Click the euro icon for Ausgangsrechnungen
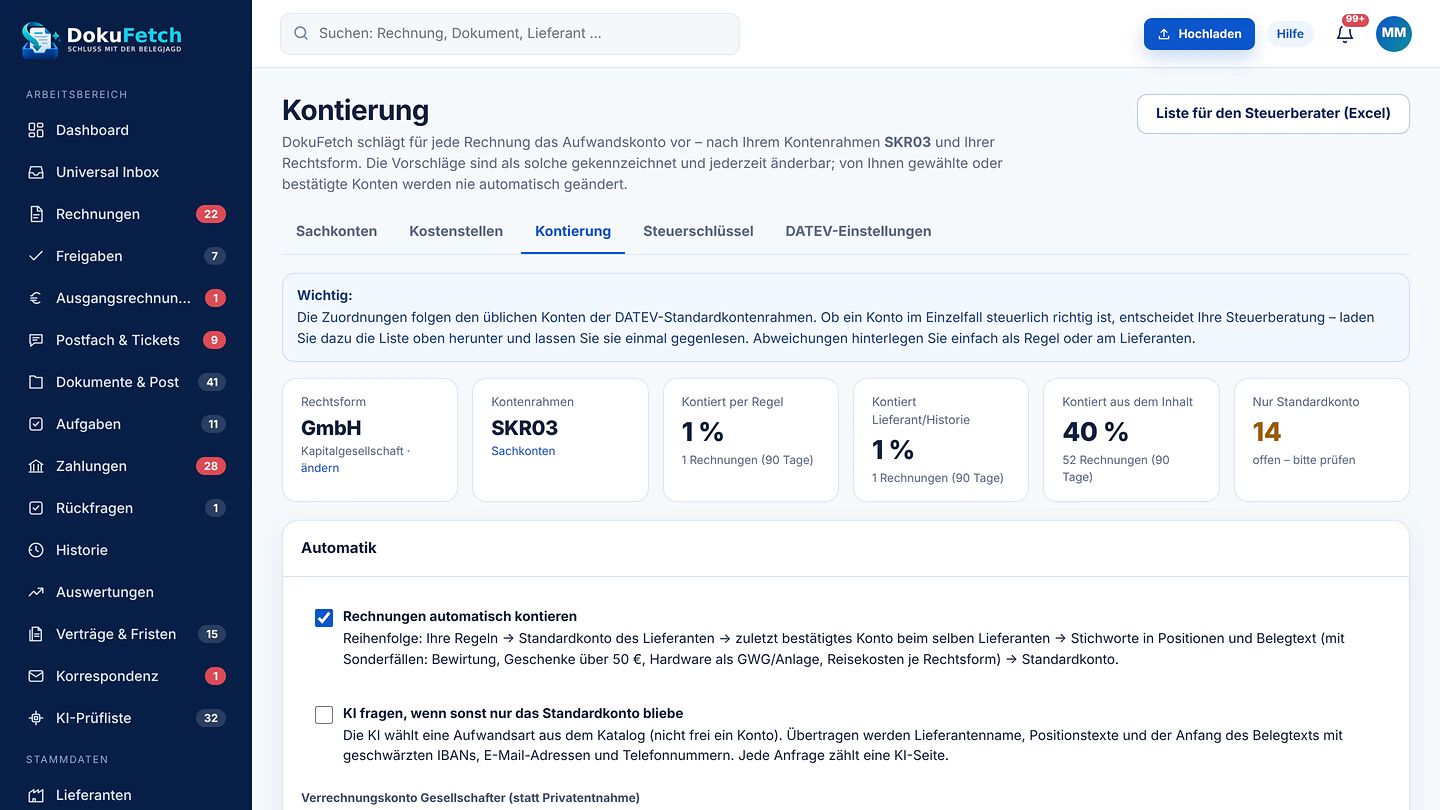This screenshot has width=1440, height=810. tap(36, 298)
